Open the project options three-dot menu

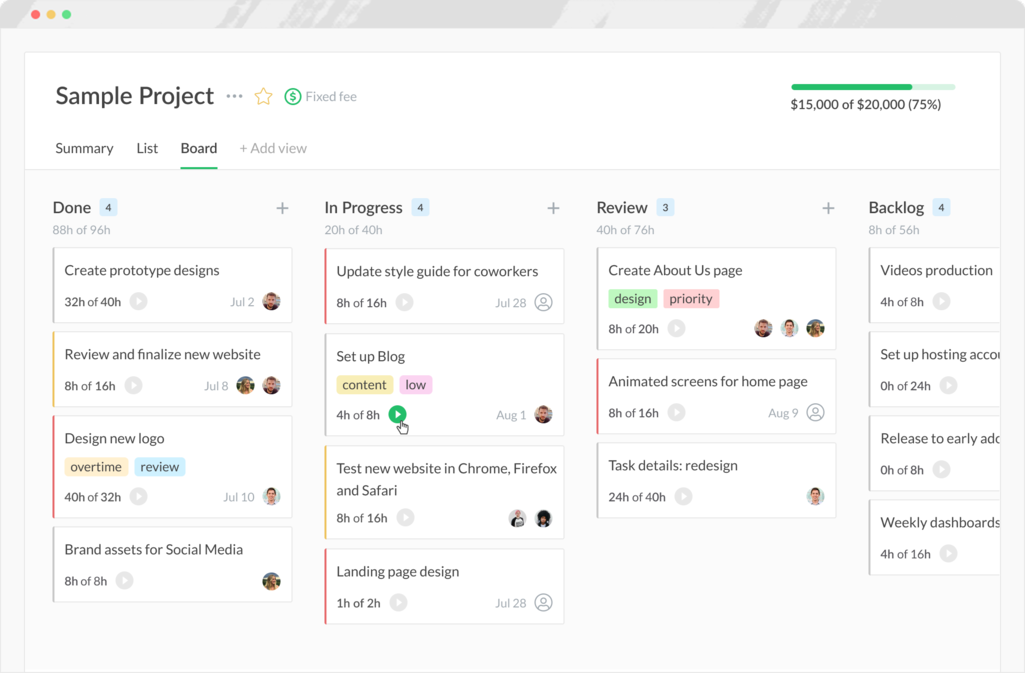tap(234, 96)
